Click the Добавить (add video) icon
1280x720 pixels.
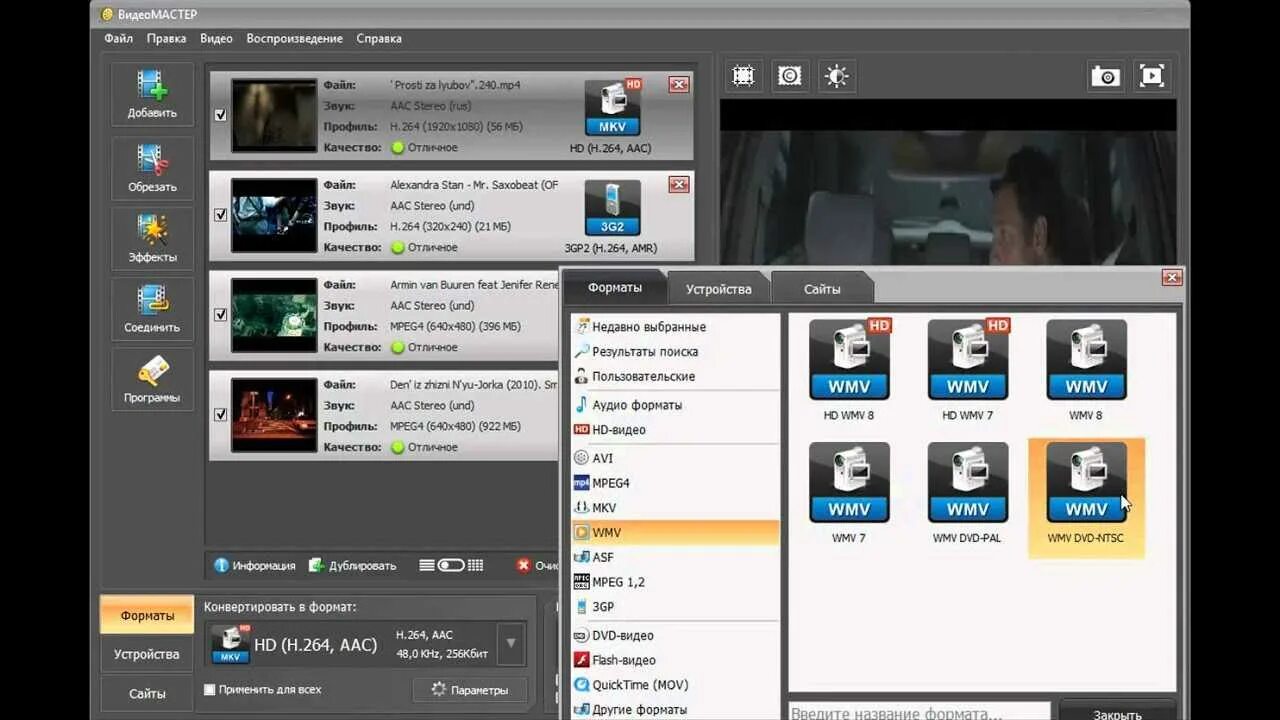[152, 94]
